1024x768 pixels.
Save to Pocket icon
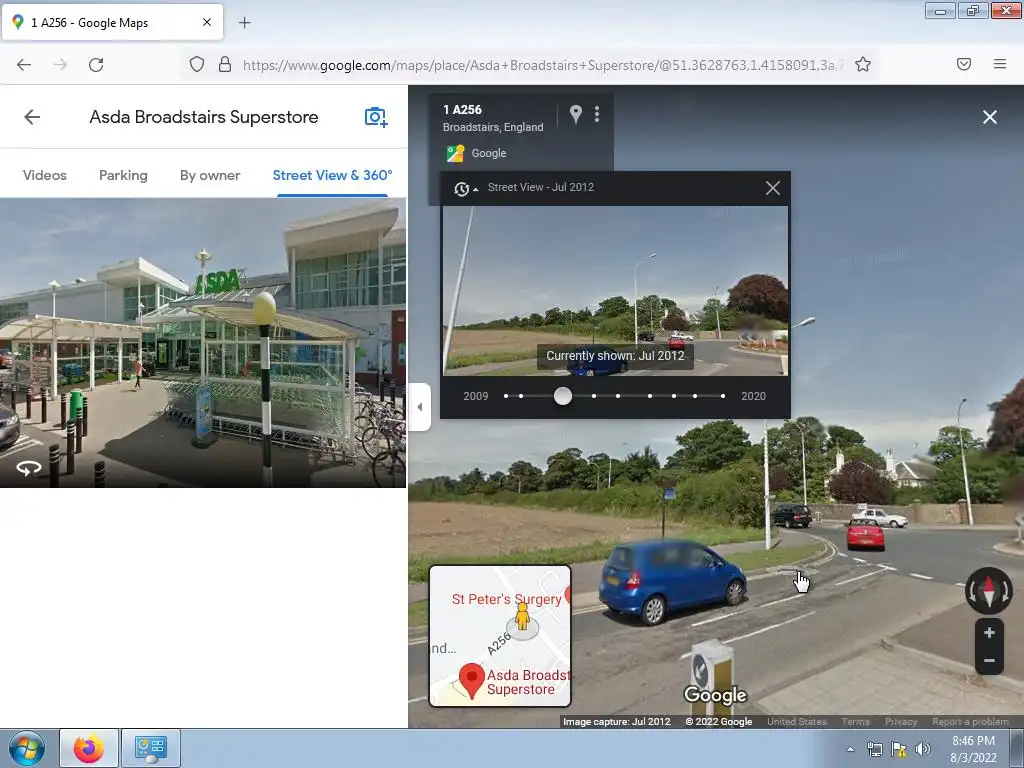[x=964, y=64]
